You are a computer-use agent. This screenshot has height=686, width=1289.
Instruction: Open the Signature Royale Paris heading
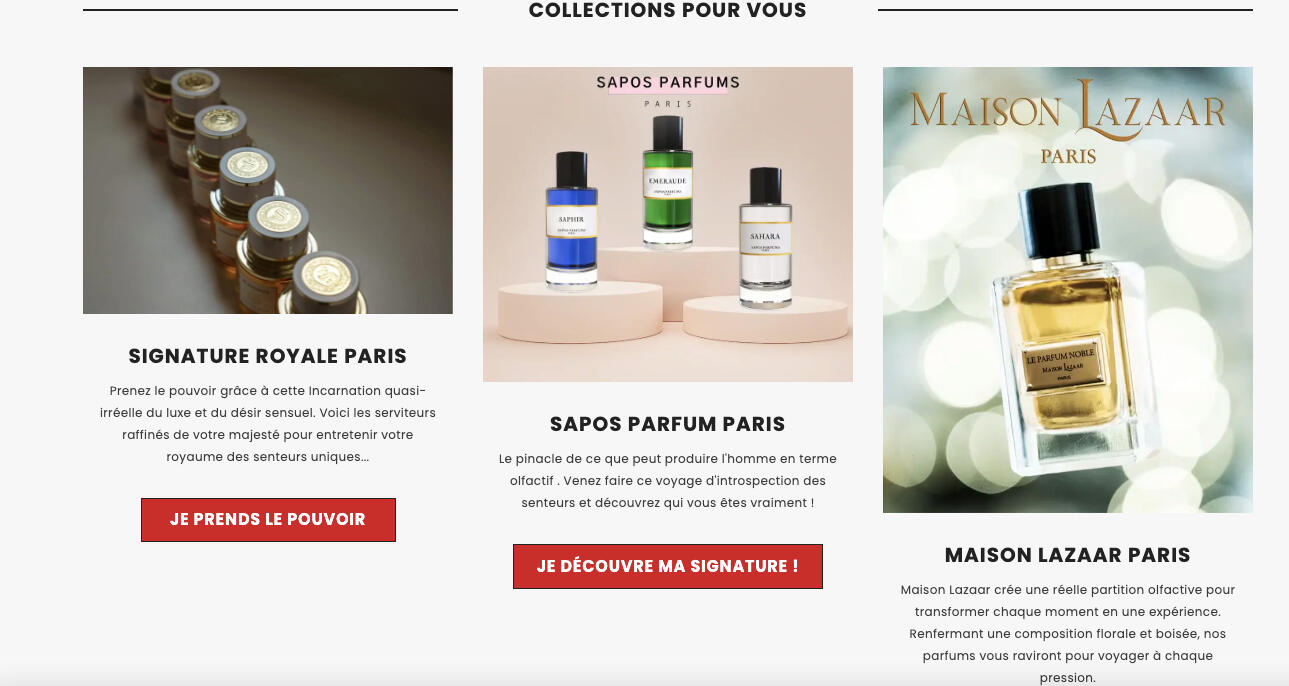[268, 356]
